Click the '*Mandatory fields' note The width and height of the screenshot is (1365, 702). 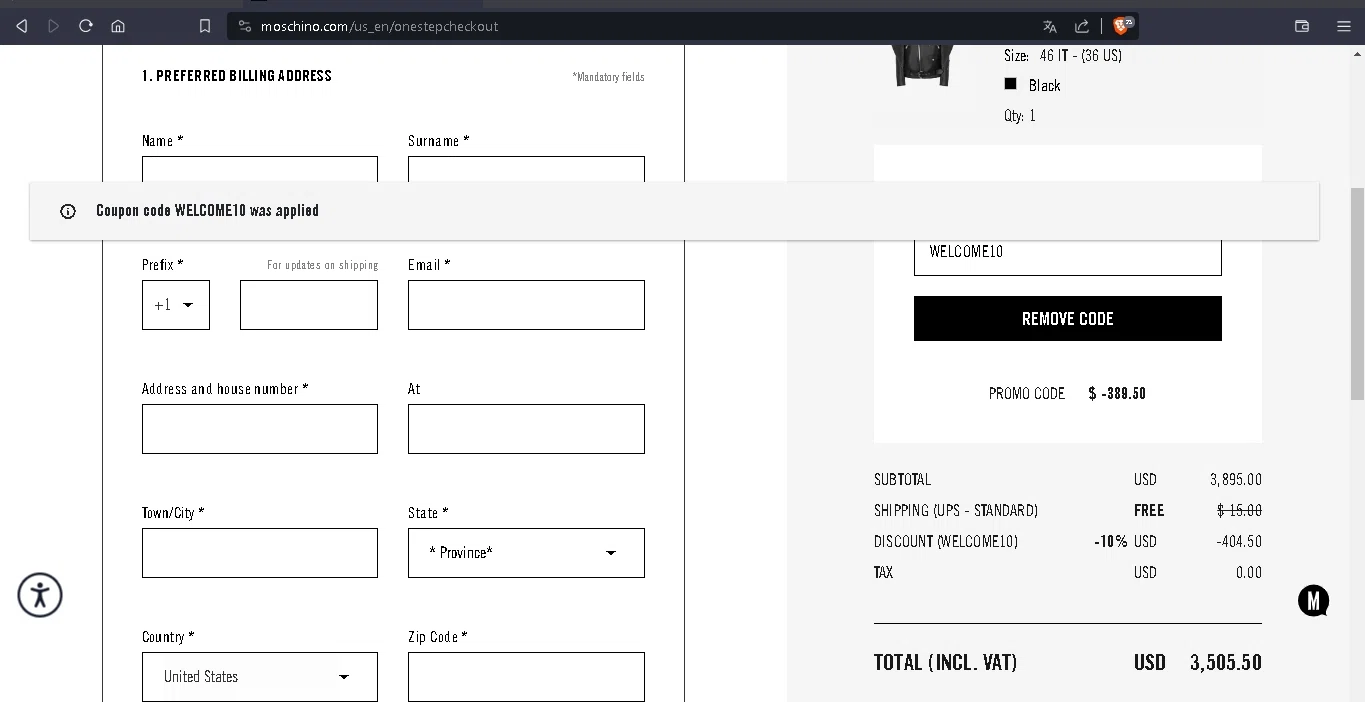click(x=608, y=77)
